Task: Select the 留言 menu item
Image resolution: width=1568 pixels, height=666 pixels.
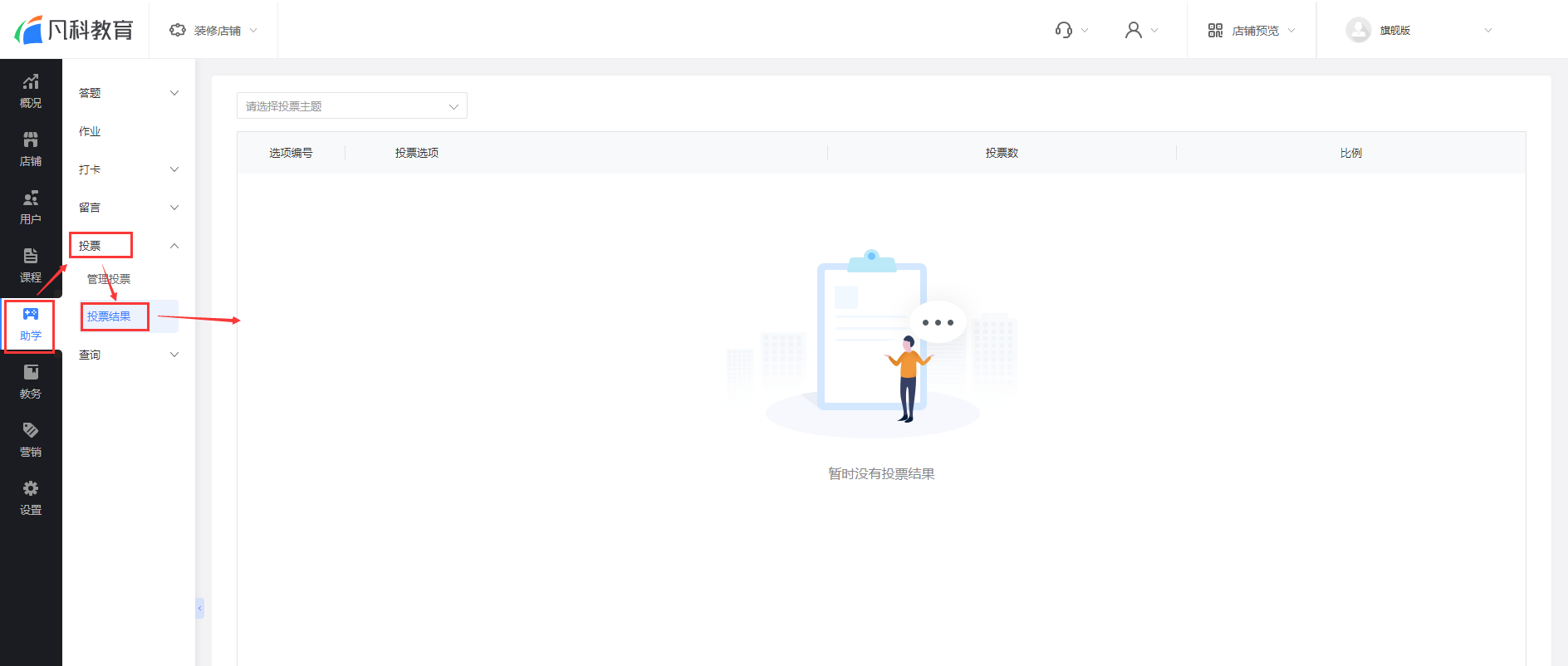Action: click(90, 208)
